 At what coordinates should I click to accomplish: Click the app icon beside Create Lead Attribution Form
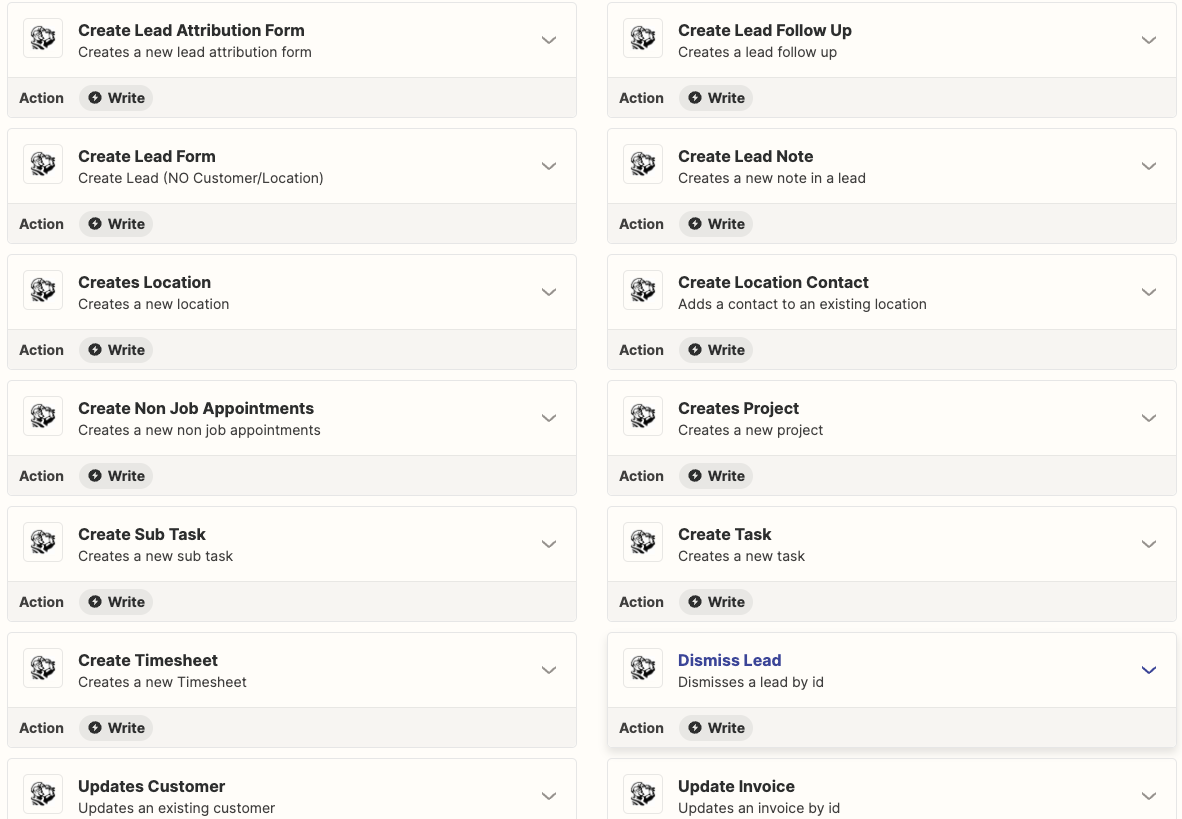tap(43, 39)
